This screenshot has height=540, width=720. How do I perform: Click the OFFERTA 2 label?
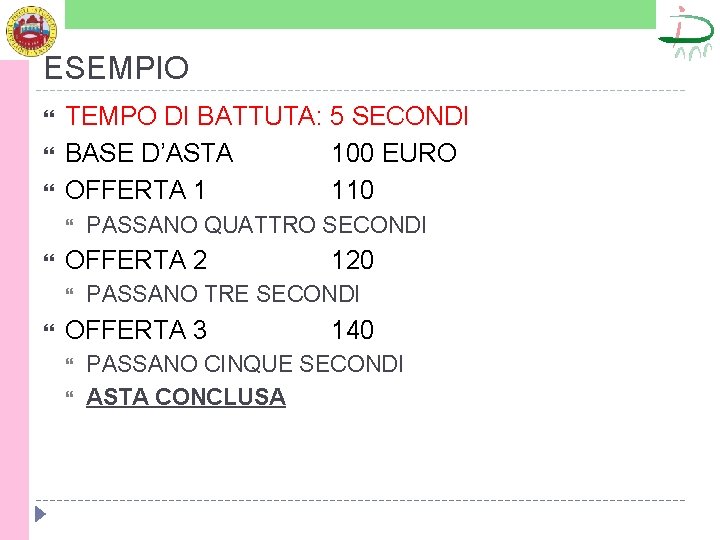coord(136,259)
